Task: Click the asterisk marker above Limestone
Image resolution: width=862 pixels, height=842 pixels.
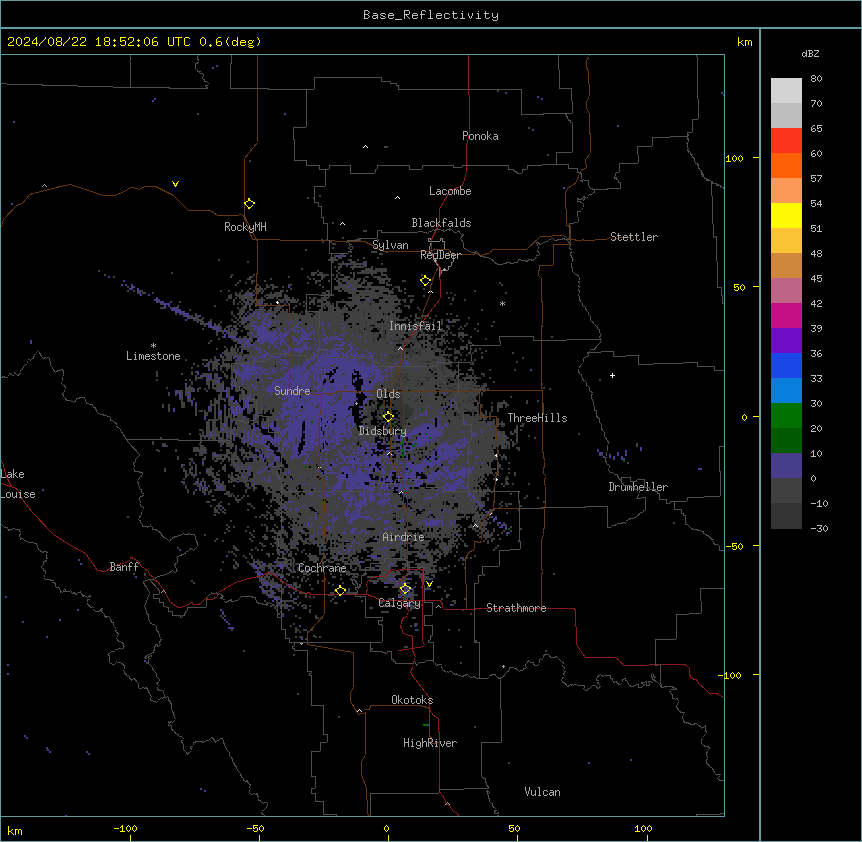Action: coord(153,346)
